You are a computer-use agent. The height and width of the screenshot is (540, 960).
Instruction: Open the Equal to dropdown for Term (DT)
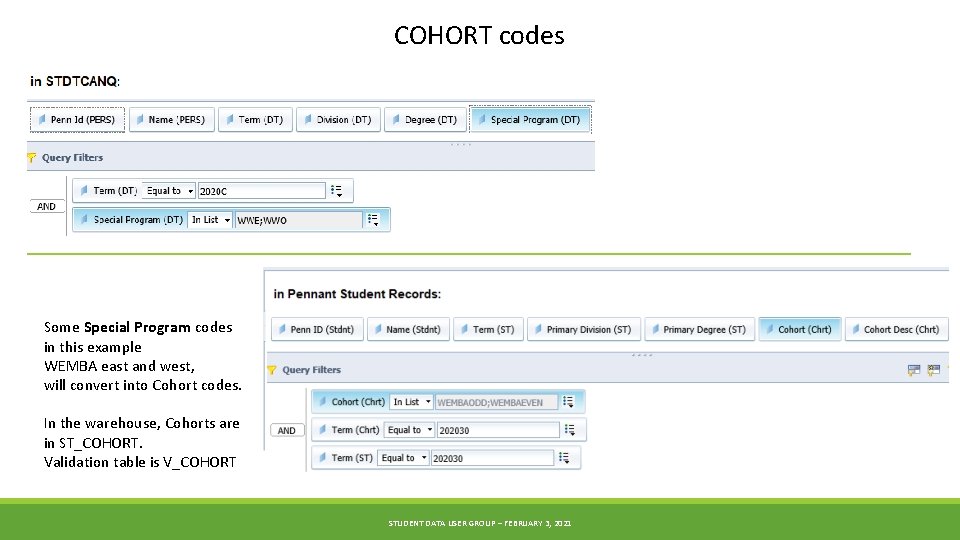[168, 191]
